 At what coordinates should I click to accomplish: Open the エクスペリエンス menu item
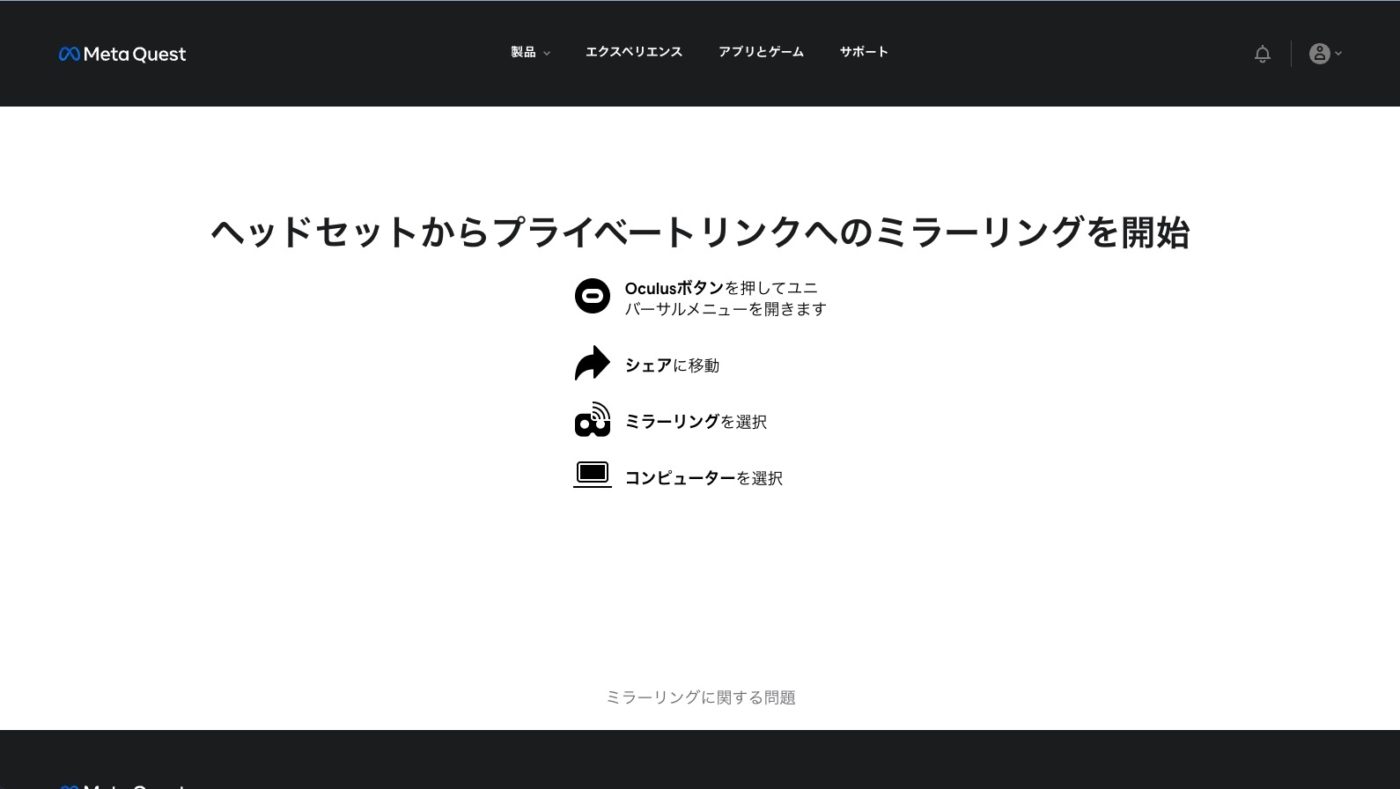(634, 52)
